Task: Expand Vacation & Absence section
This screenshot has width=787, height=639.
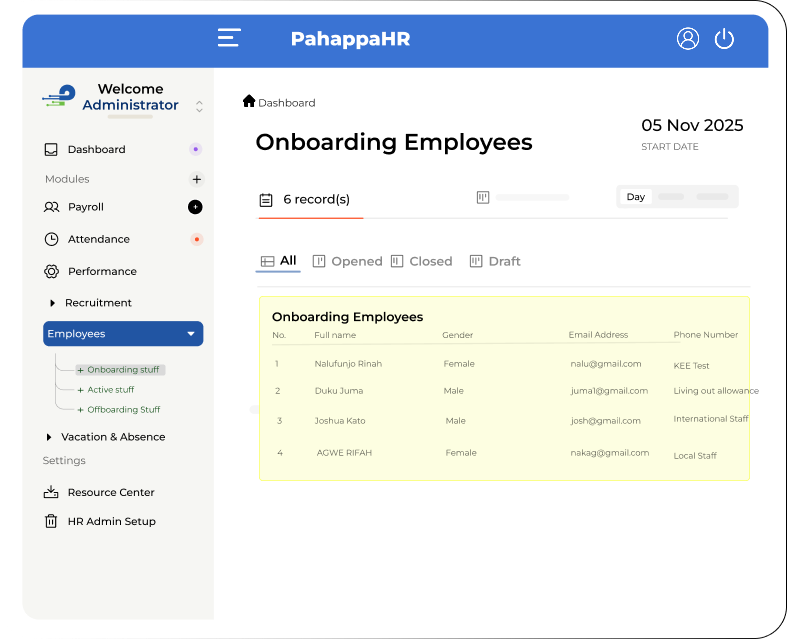Action: [x=49, y=437]
